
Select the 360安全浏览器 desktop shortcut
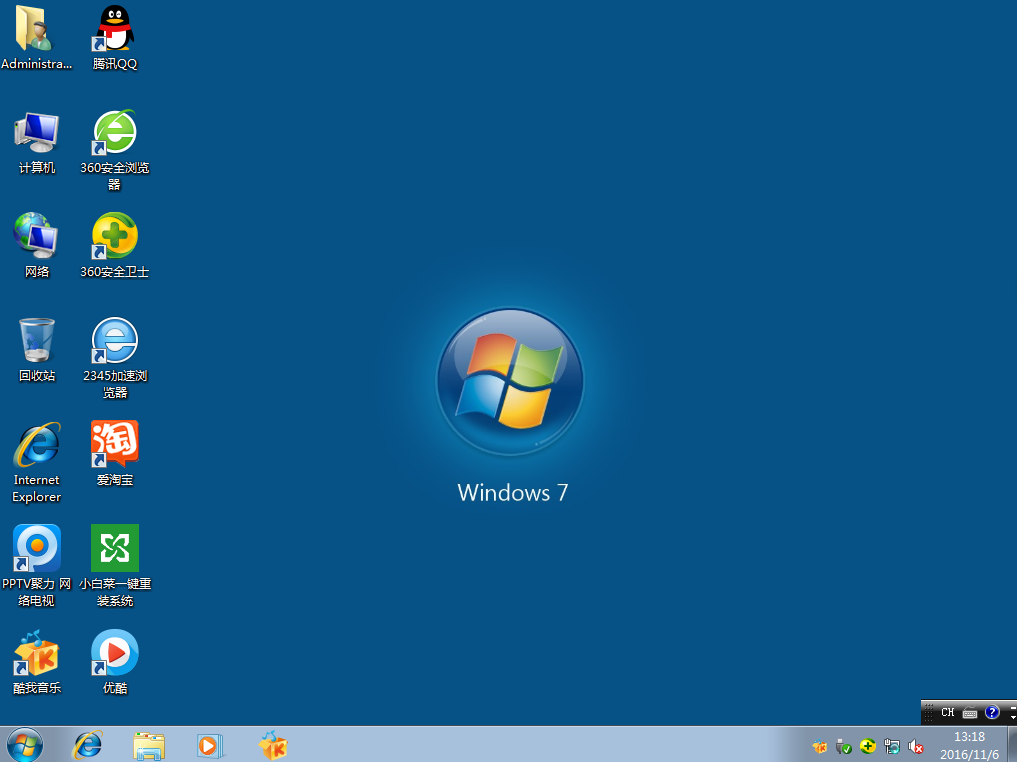tap(115, 150)
